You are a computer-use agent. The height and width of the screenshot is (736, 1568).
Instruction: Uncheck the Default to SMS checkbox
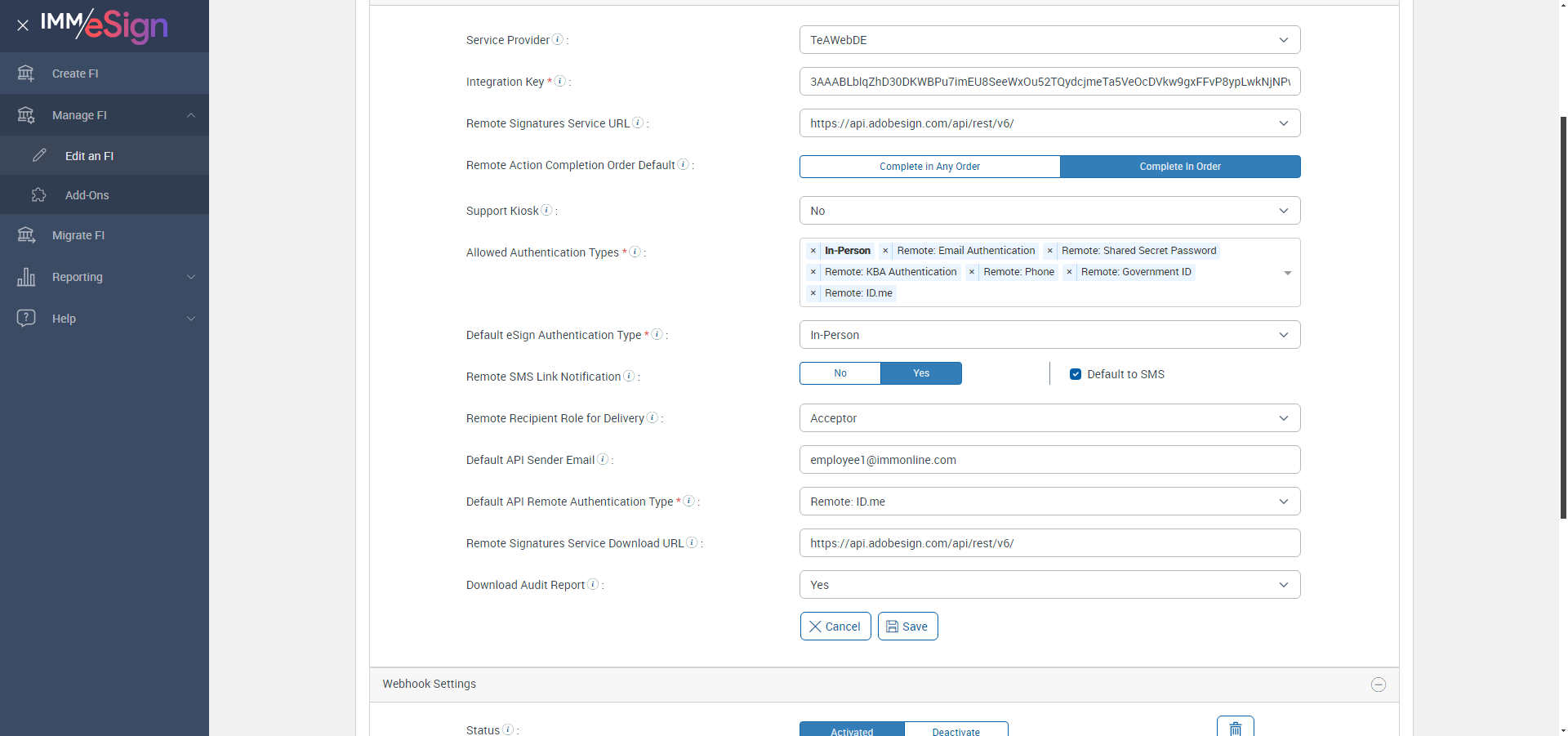tap(1076, 374)
